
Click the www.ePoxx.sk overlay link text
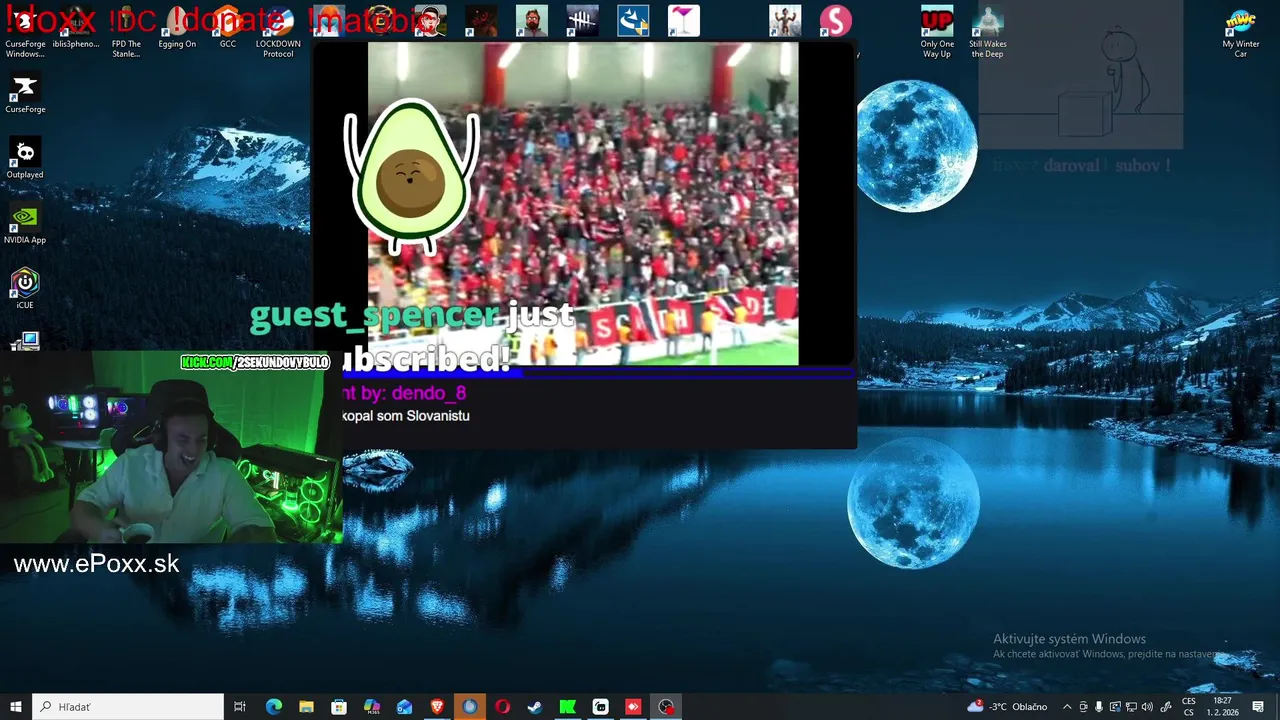[x=97, y=564]
